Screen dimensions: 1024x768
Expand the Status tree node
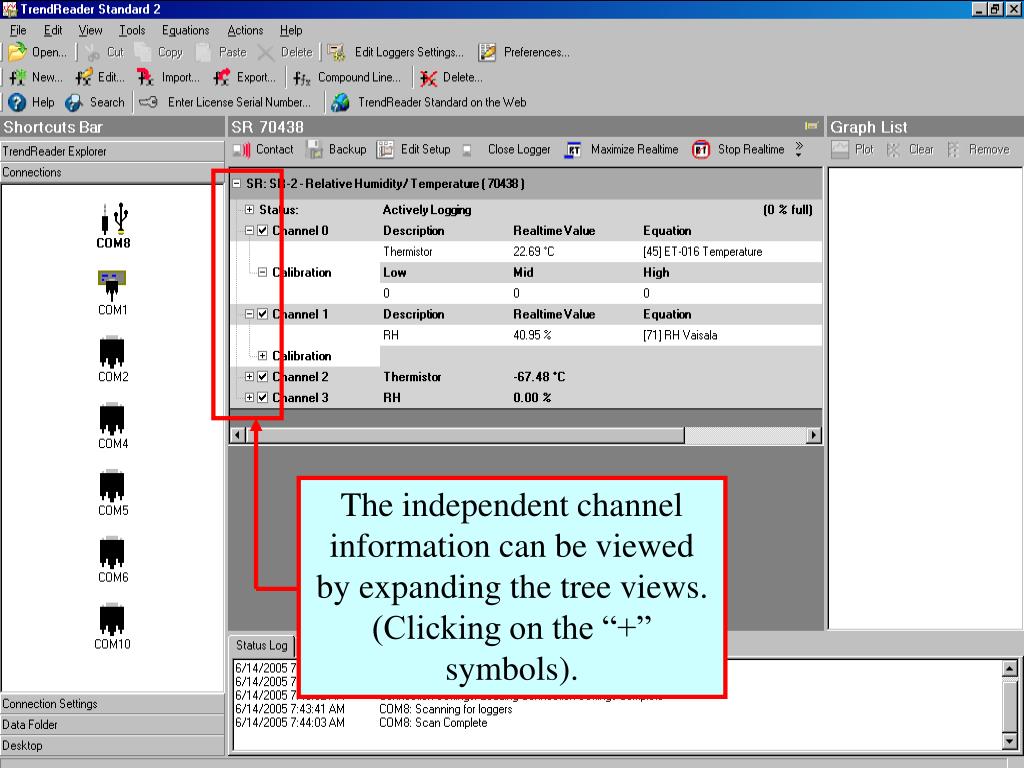pyautogui.click(x=249, y=210)
